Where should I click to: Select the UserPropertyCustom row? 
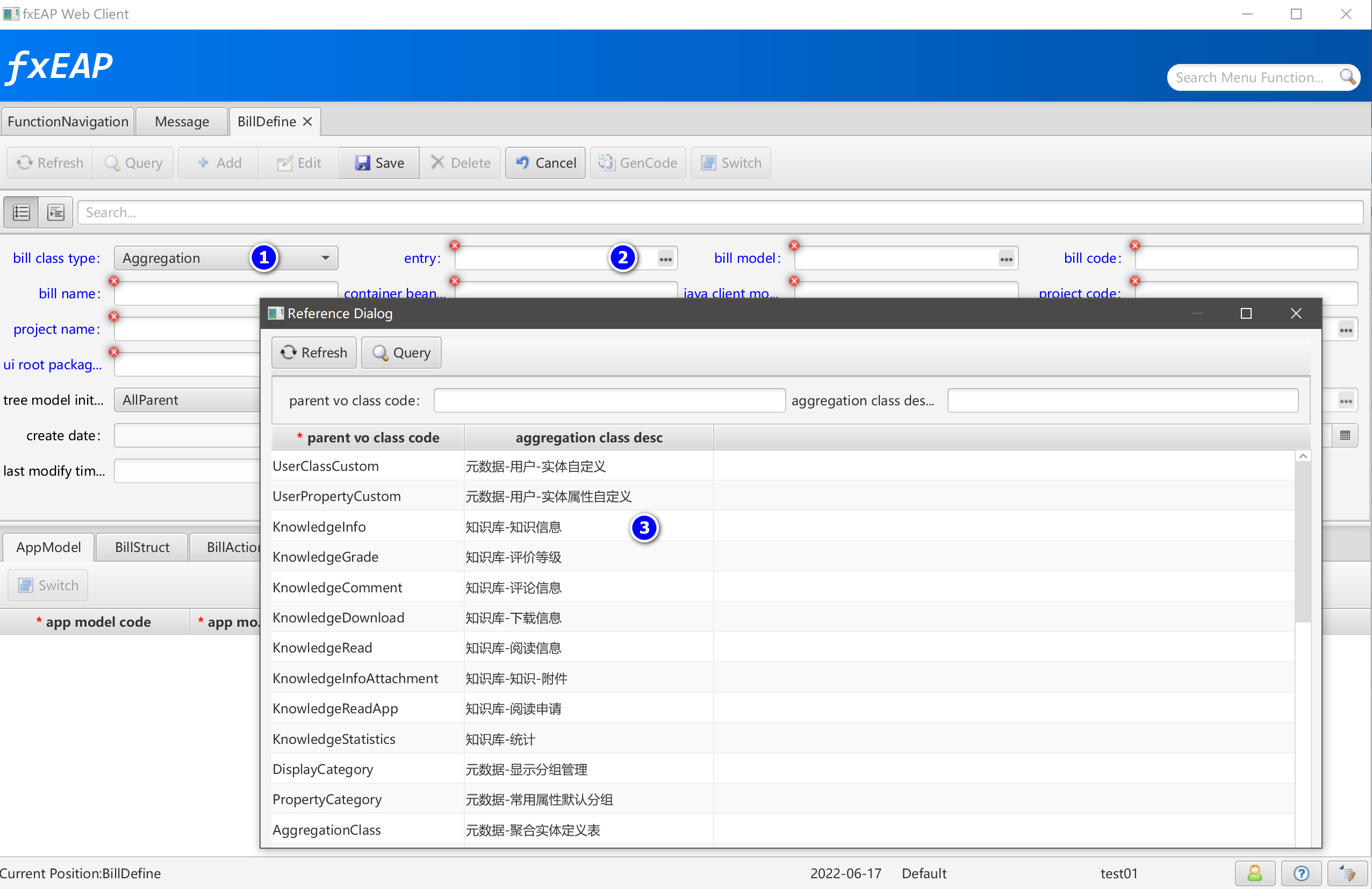[783, 497]
